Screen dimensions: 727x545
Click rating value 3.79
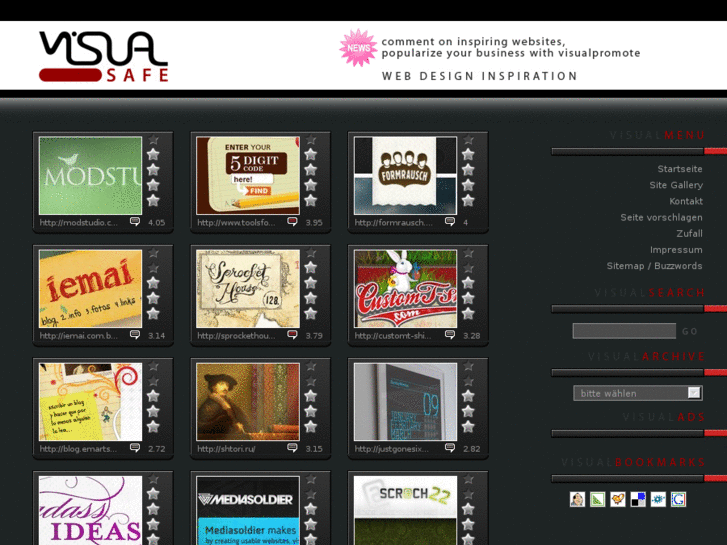click(314, 336)
